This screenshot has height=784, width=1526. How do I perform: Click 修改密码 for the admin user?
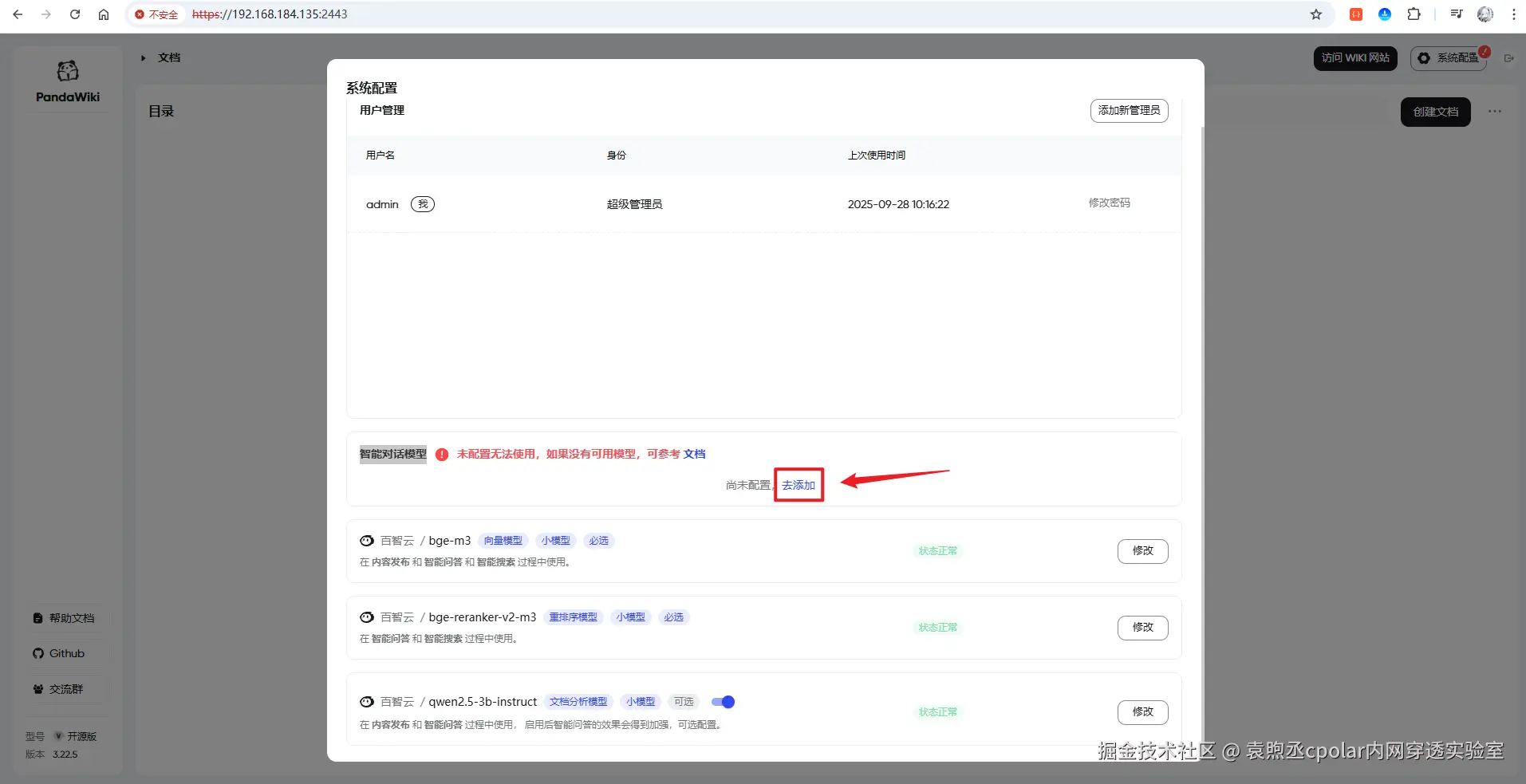pyautogui.click(x=1110, y=203)
